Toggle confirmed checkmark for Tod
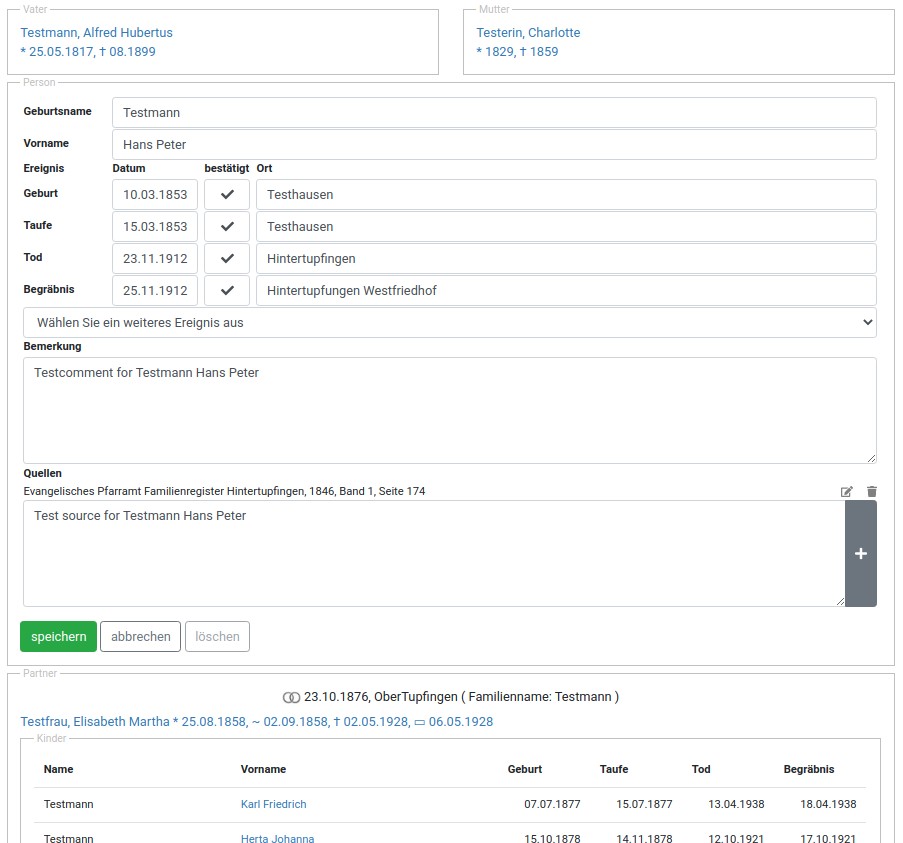Screen dimensions: 903x843 pos(227,259)
